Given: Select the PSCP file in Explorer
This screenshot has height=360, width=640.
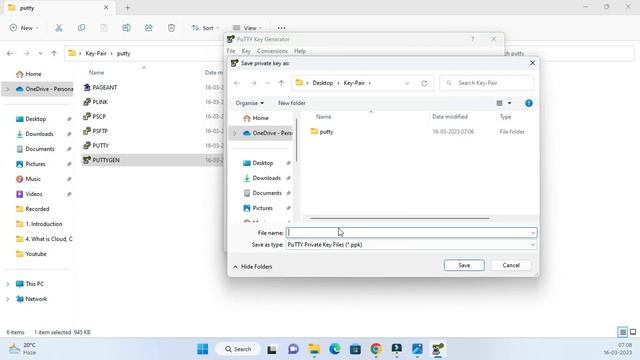Looking at the screenshot, I should click(x=95, y=117).
